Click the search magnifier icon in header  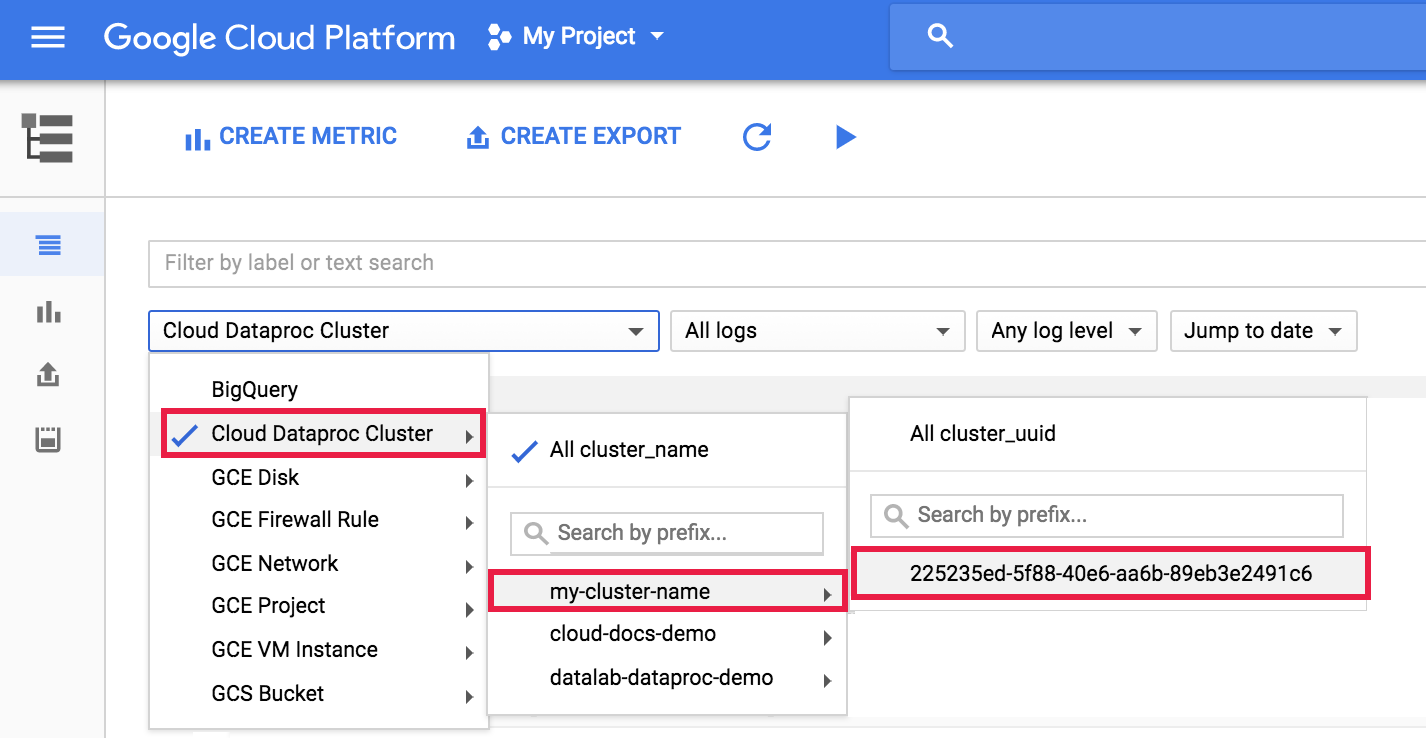(x=939, y=37)
